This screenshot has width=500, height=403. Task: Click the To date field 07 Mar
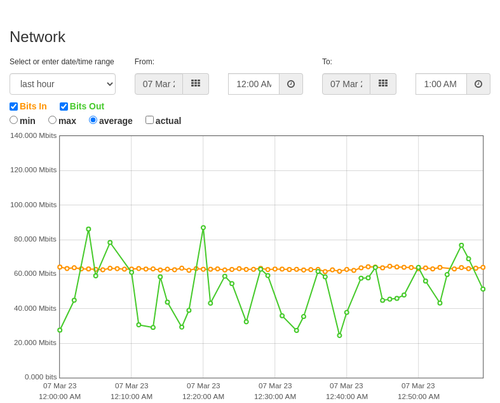pyautogui.click(x=346, y=84)
